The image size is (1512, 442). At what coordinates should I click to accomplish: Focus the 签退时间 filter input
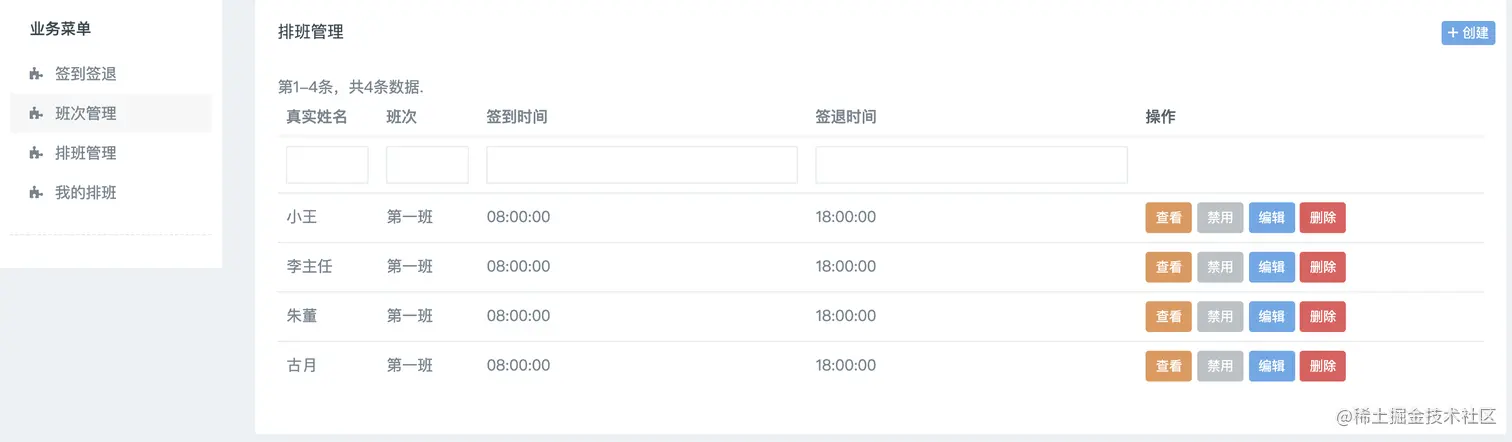pos(972,165)
